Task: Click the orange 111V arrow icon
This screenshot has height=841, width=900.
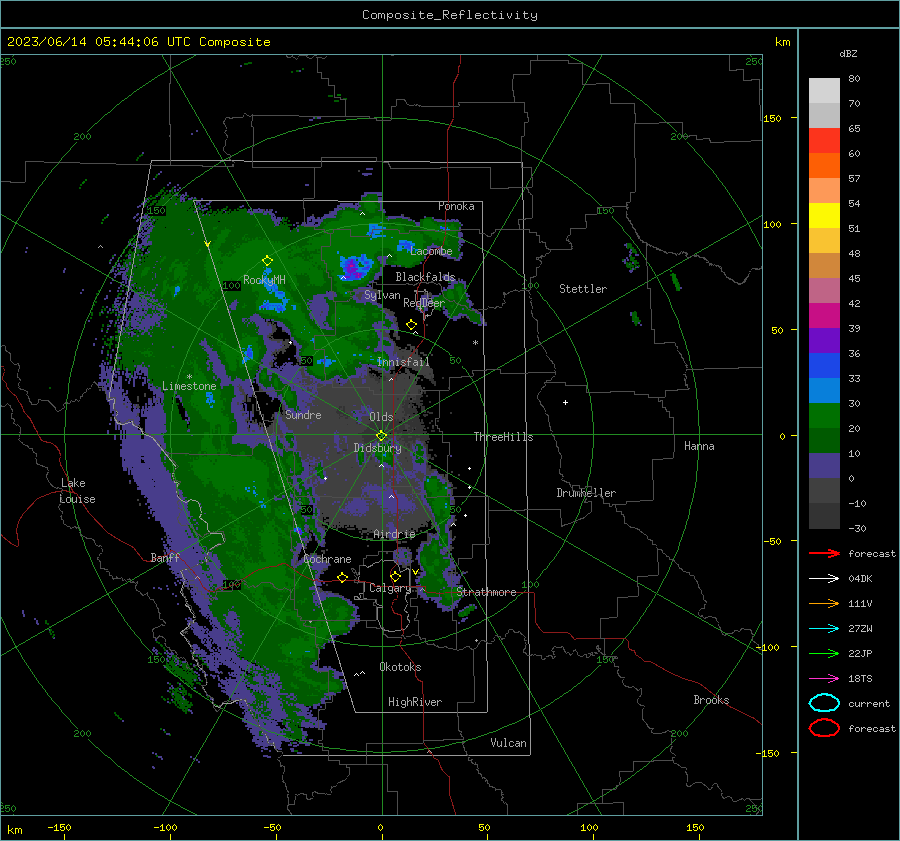Action: pyautogui.click(x=824, y=603)
